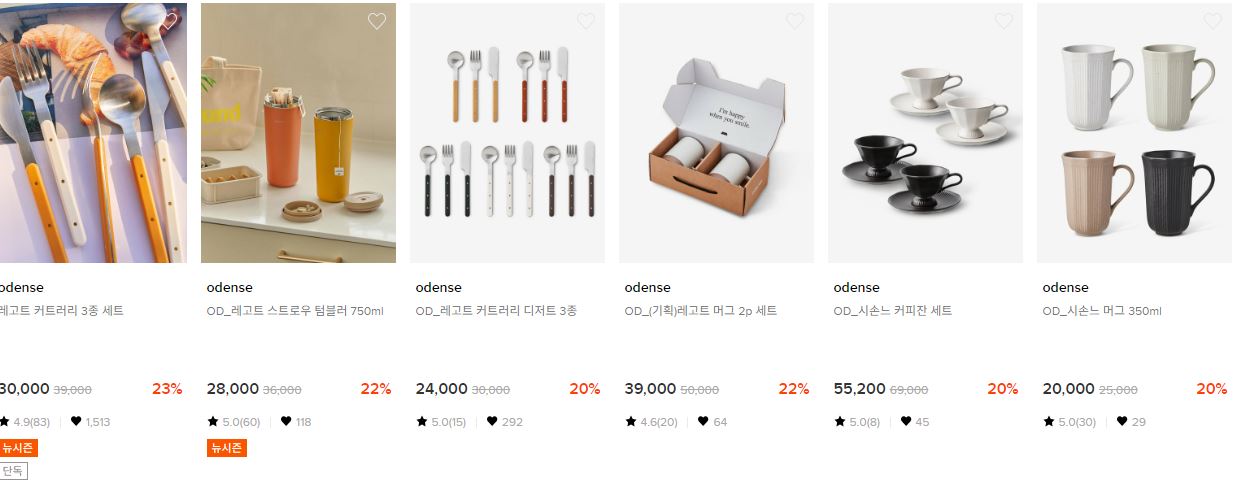Click star icon beside 5.0(30) rating

click(1049, 422)
